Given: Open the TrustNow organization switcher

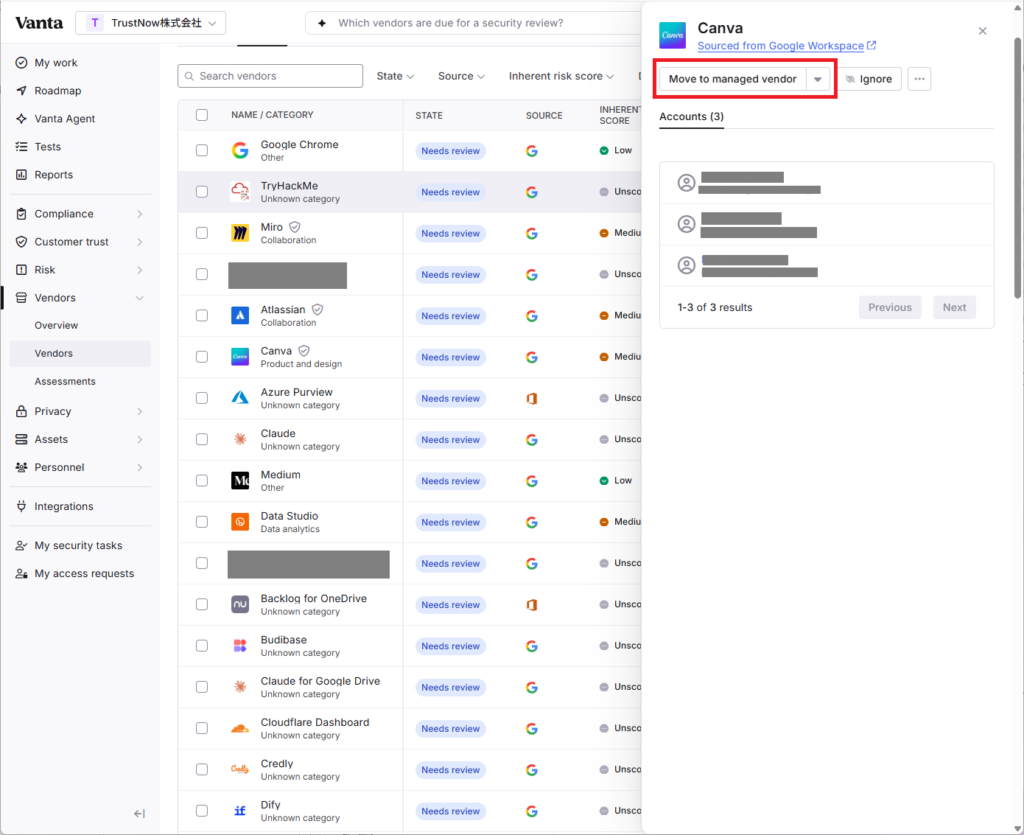Looking at the screenshot, I should pos(151,23).
